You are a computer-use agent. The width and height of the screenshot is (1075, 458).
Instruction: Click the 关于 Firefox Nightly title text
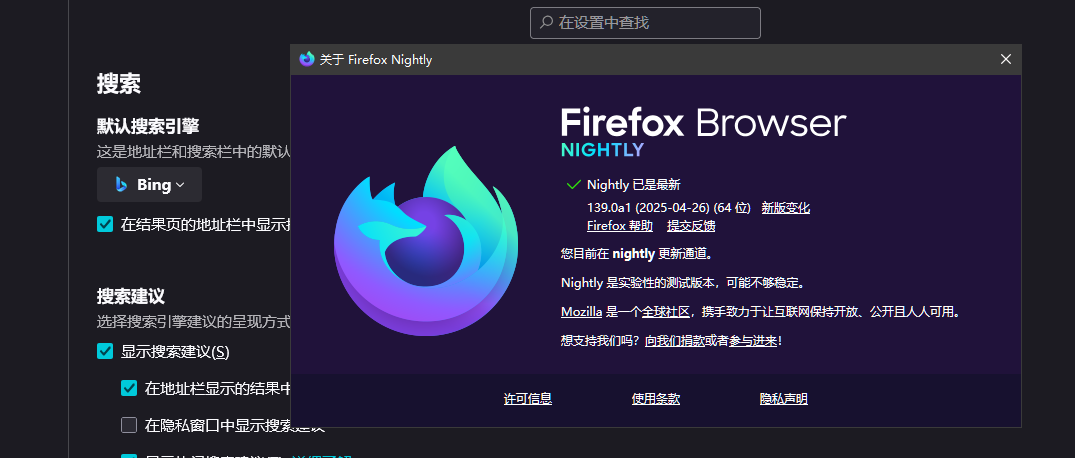pos(376,60)
